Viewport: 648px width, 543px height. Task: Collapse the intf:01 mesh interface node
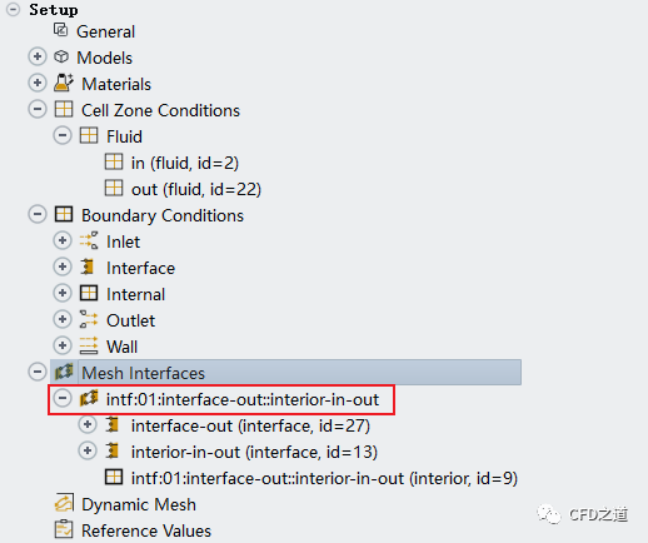point(63,399)
